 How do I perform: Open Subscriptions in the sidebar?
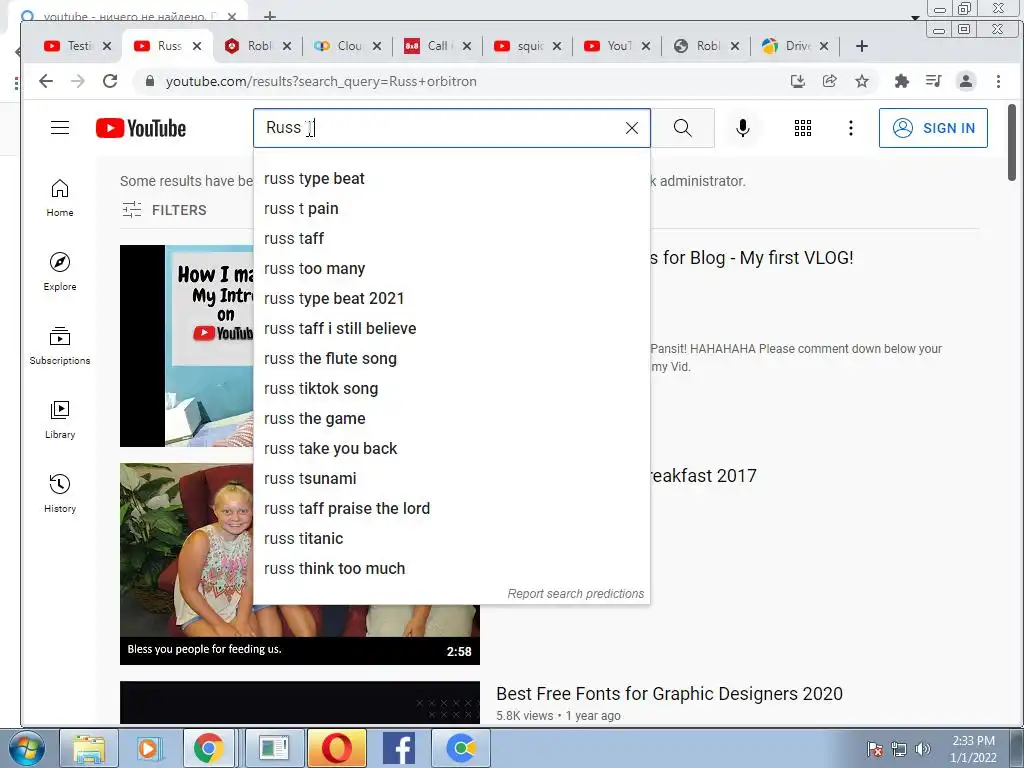point(59,345)
